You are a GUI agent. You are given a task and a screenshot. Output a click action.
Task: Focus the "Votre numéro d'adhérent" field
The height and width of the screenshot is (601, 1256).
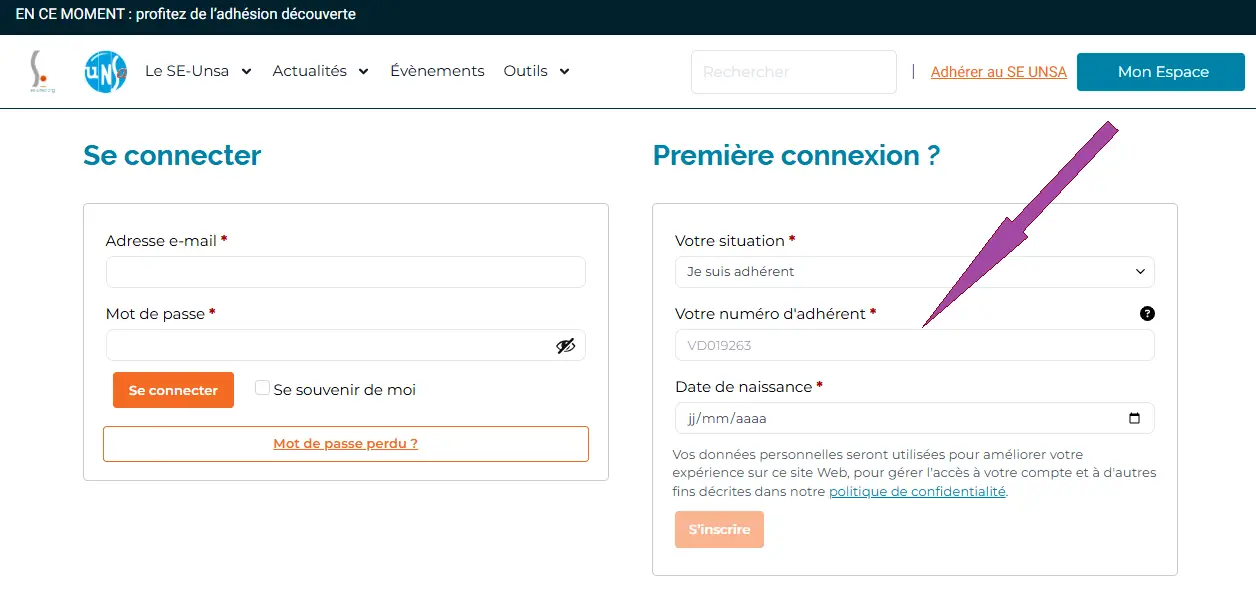[914, 346]
